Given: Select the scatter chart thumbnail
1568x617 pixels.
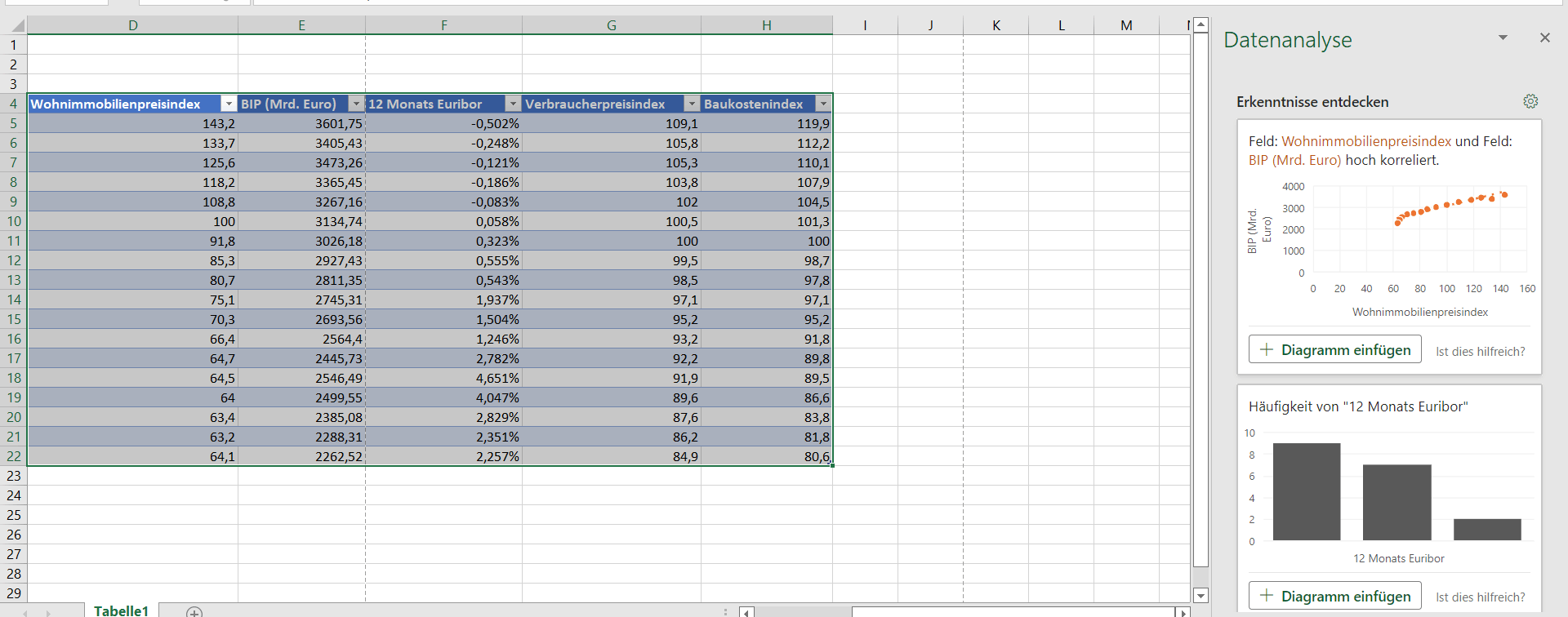Looking at the screenshot, I should click(x=1390, y=250).
